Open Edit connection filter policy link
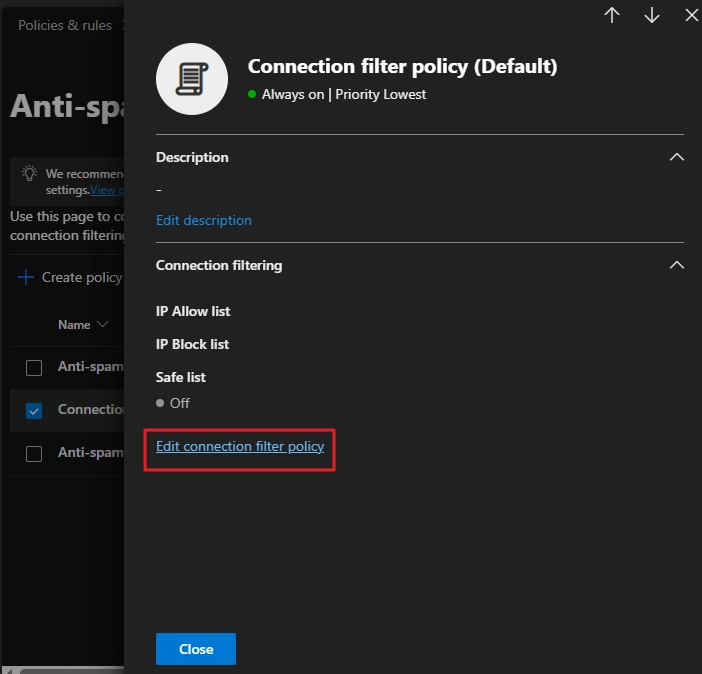Image resolution: width=702 pixels, height=674 pixels. (240, 446)
